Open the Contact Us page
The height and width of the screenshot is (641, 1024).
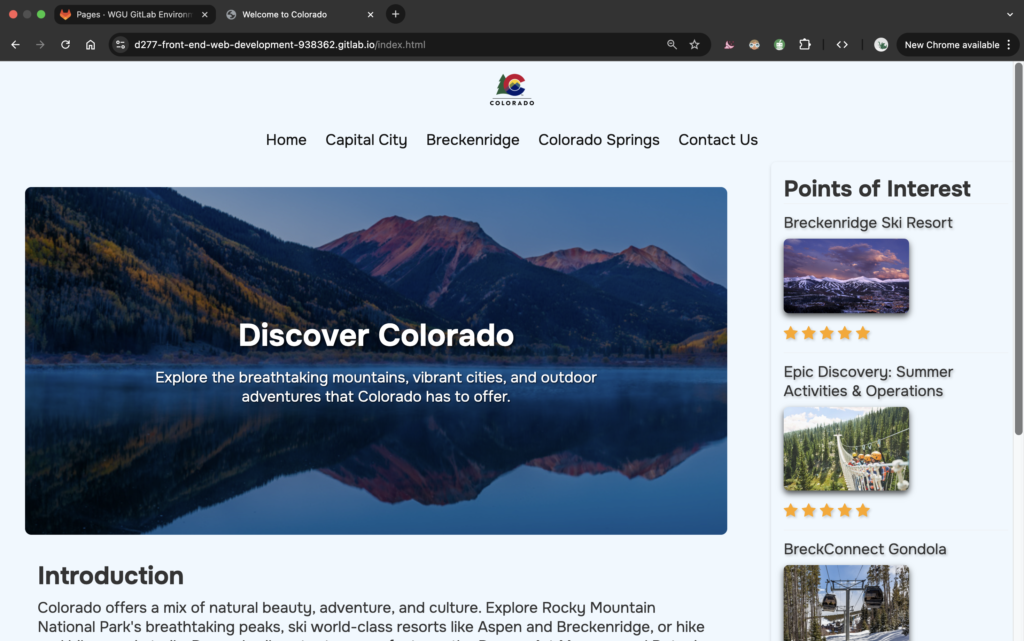[717, 140]
